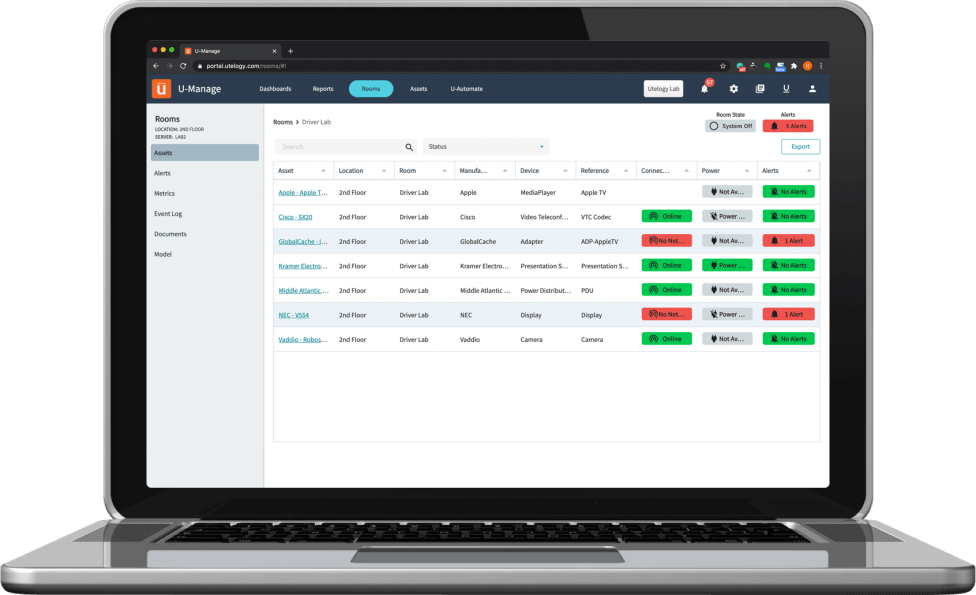Click the underlined U icon in header

coord(786,89)
